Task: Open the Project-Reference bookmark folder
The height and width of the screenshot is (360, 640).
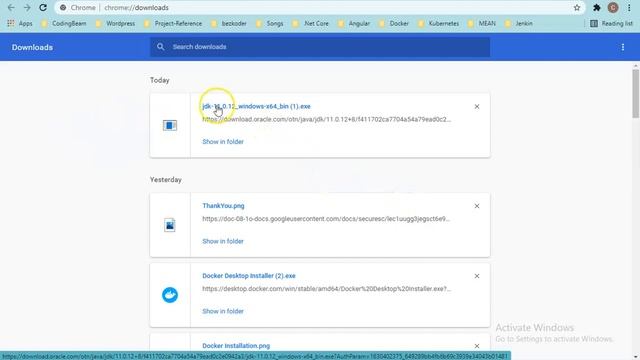Action: 173,24
